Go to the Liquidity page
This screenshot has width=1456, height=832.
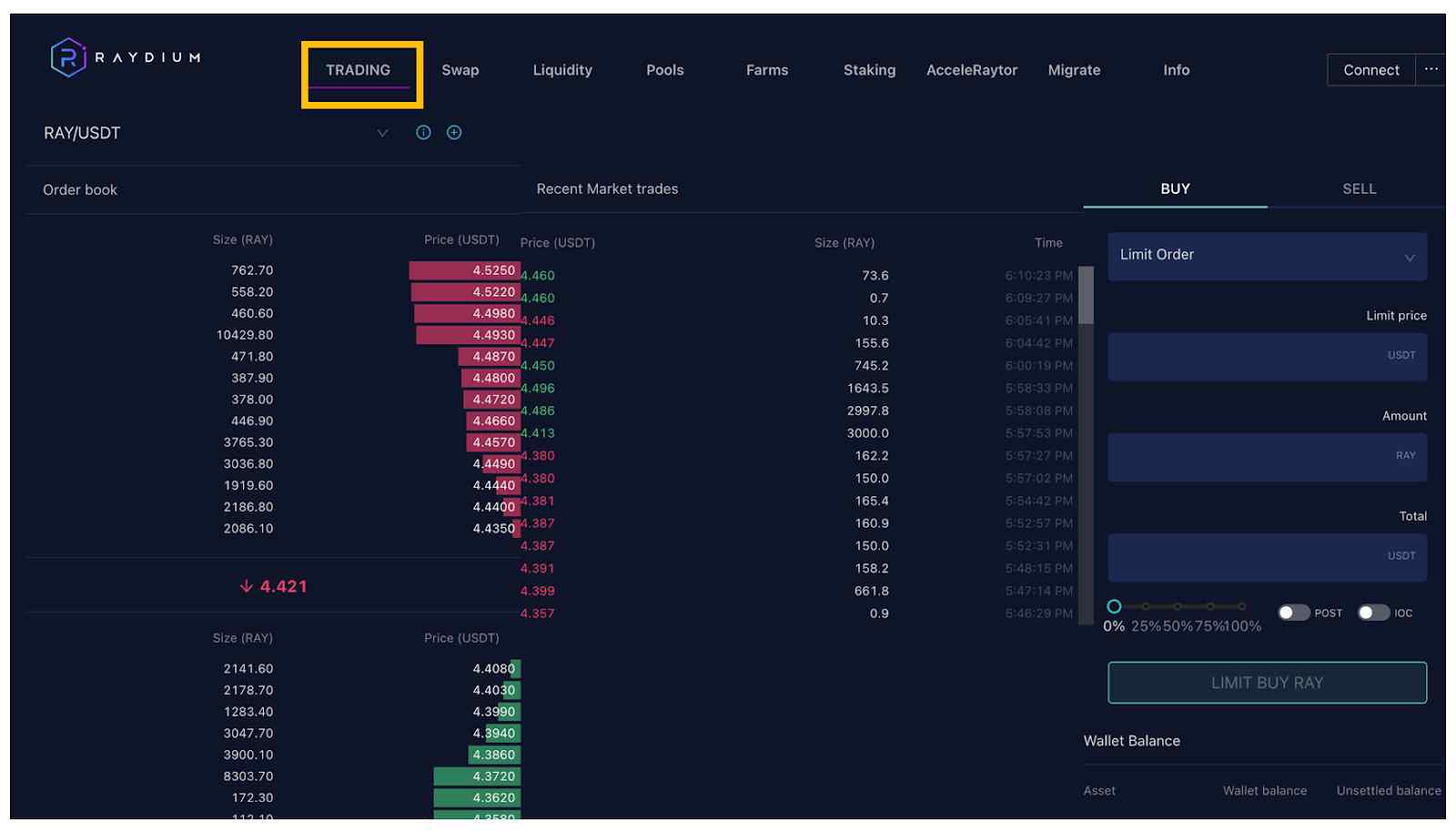click(x=562, y=70)
